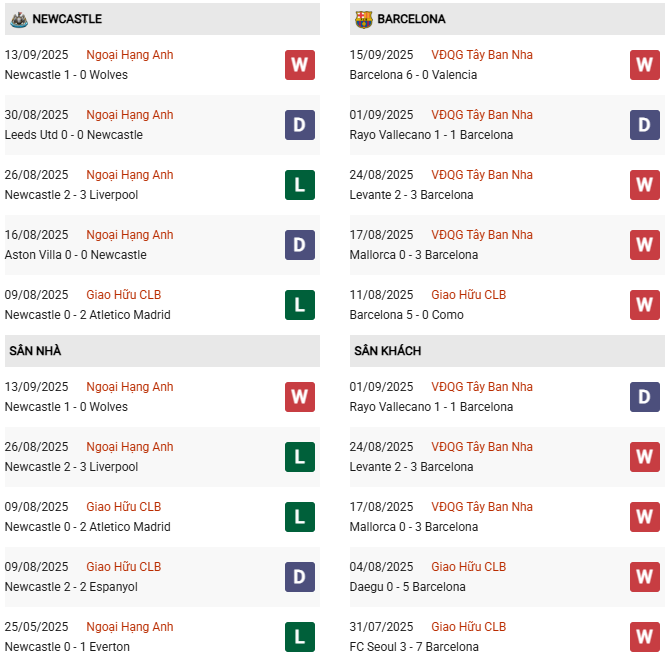Click the W badge for Daegu 0 - 5 Barcelona
666x660 pixels.
645,577
